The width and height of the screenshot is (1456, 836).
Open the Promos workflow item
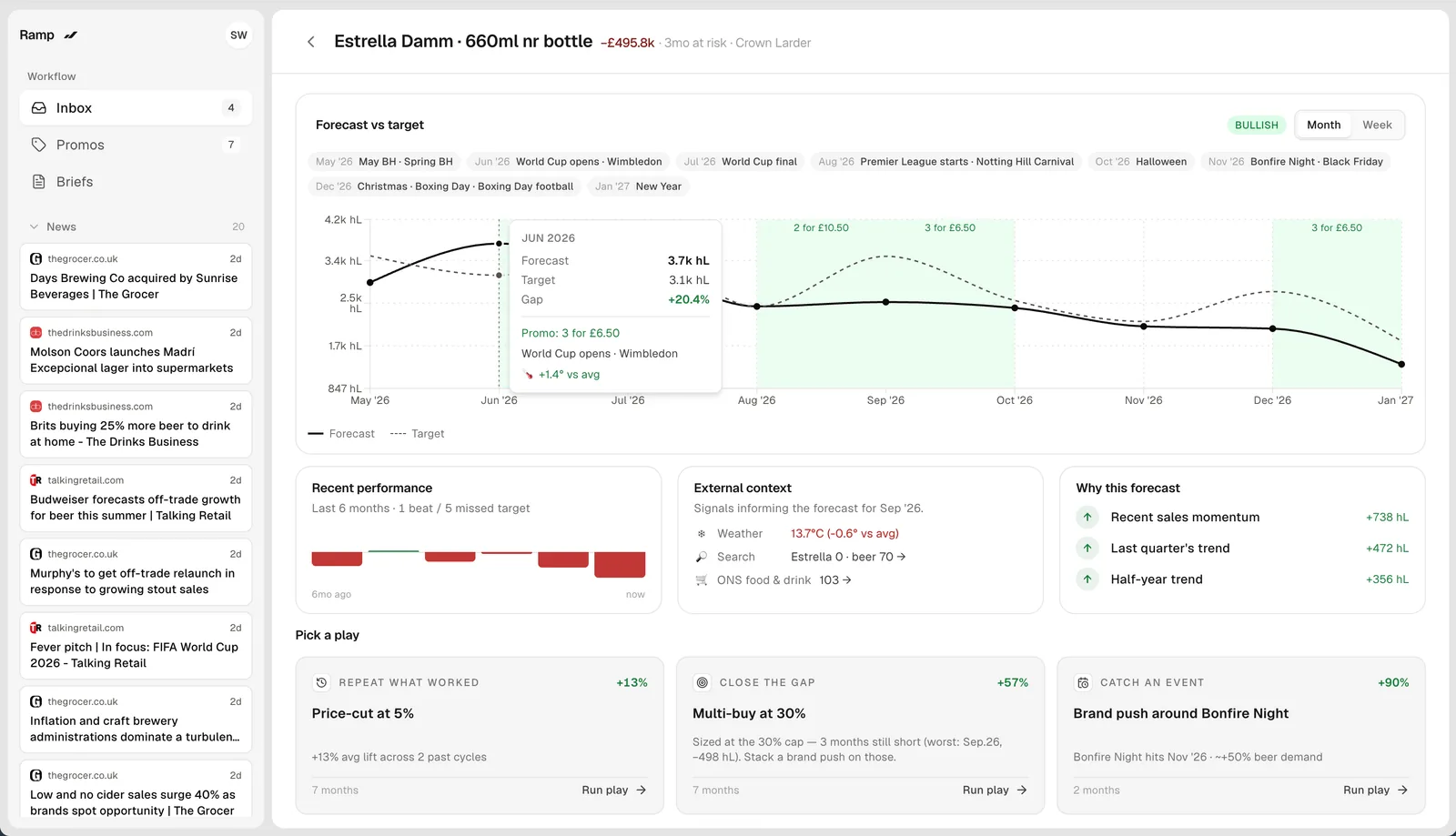point(136,145)
